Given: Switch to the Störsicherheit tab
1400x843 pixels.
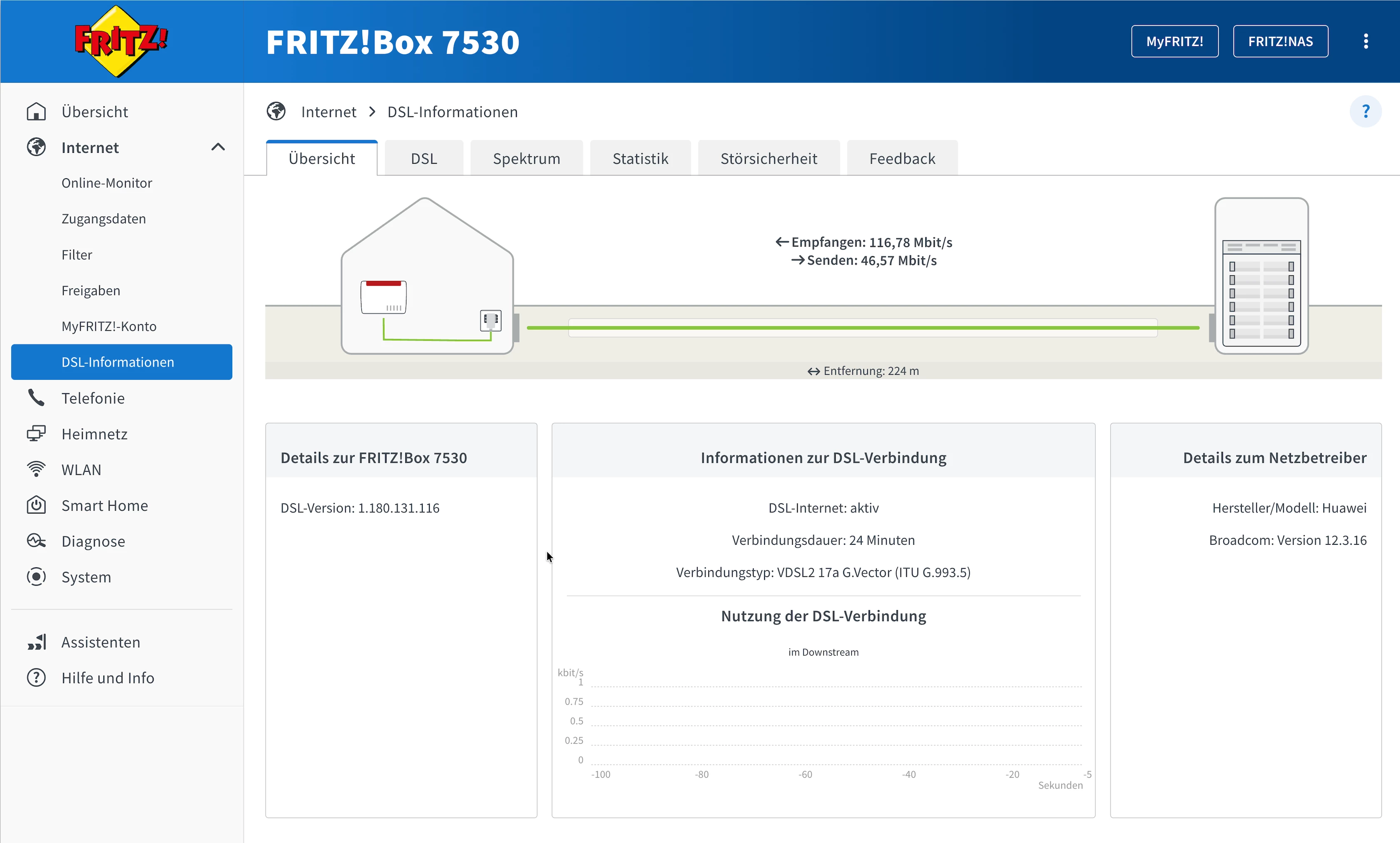Looking at the screenshot, I should [x=768, y=159].
